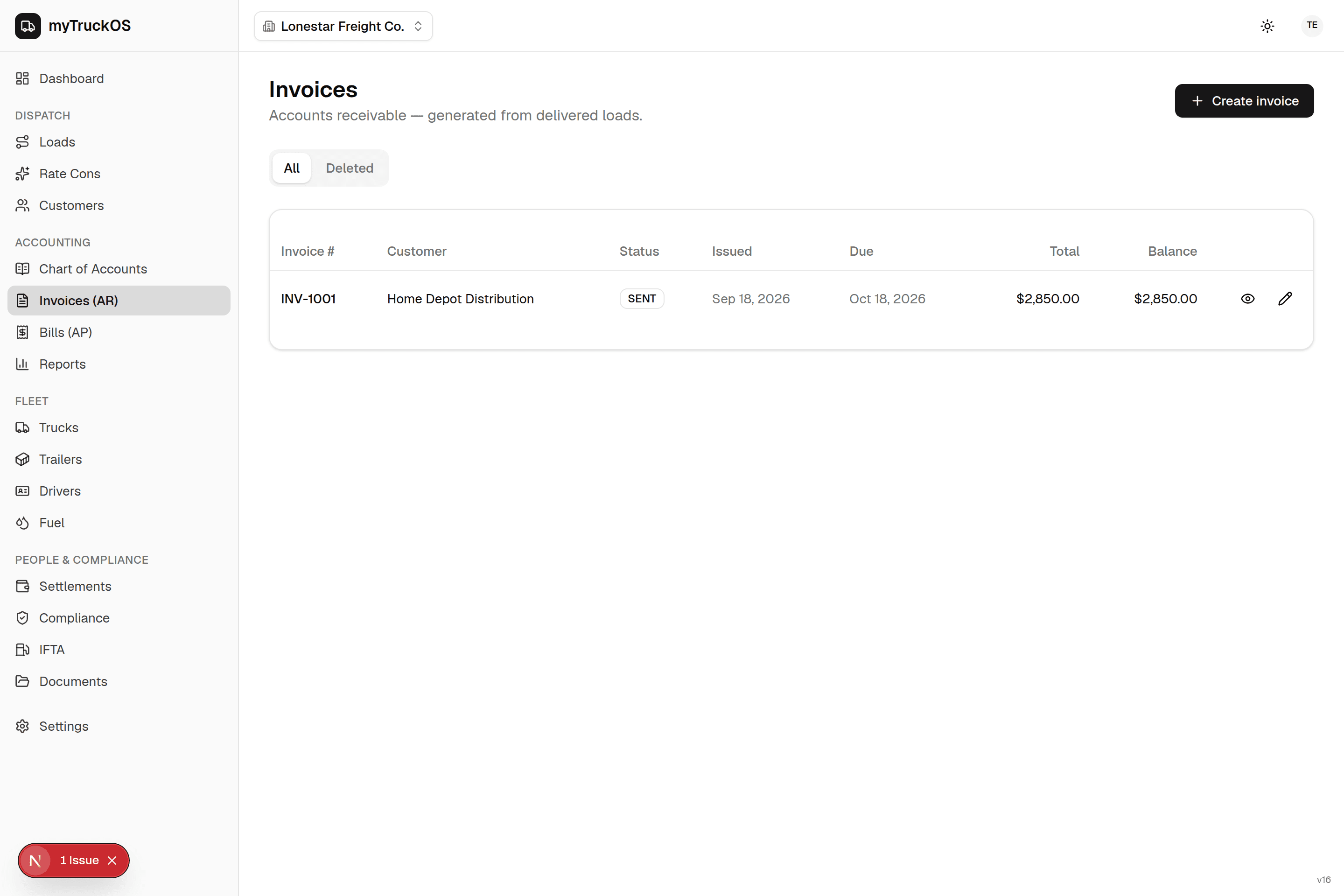Click the Rate Cons sparkle icon
Screen dimensions: 1344x896
(22, 174)
